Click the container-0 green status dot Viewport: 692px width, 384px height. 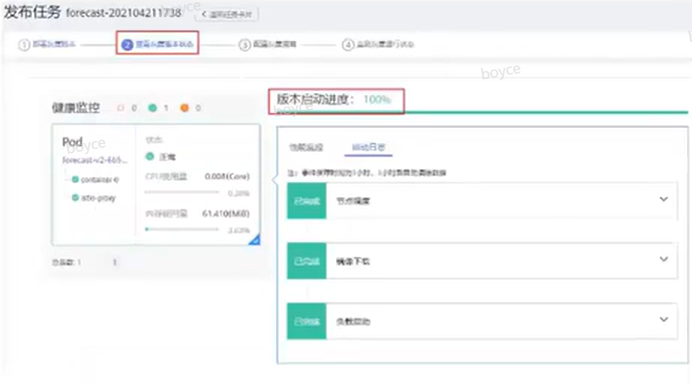pyautogui.click(x=75, y=179)
